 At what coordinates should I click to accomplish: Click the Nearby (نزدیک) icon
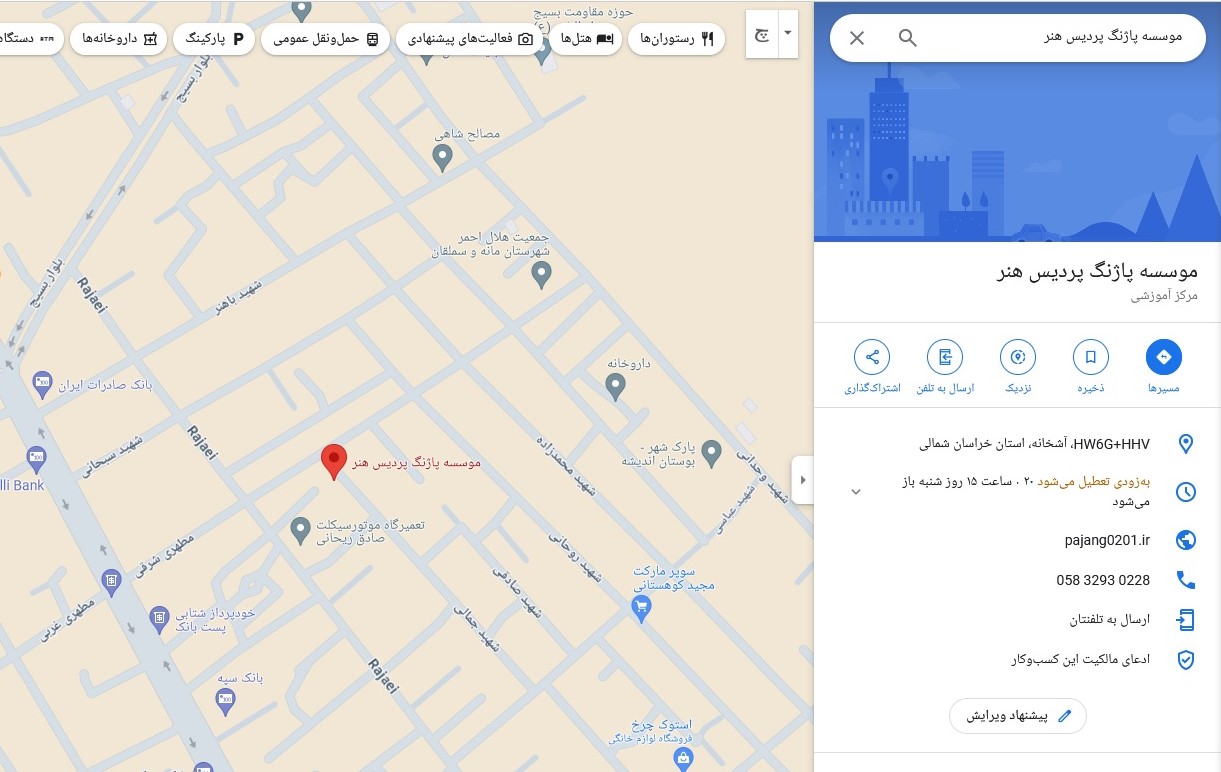[1018, 357]
